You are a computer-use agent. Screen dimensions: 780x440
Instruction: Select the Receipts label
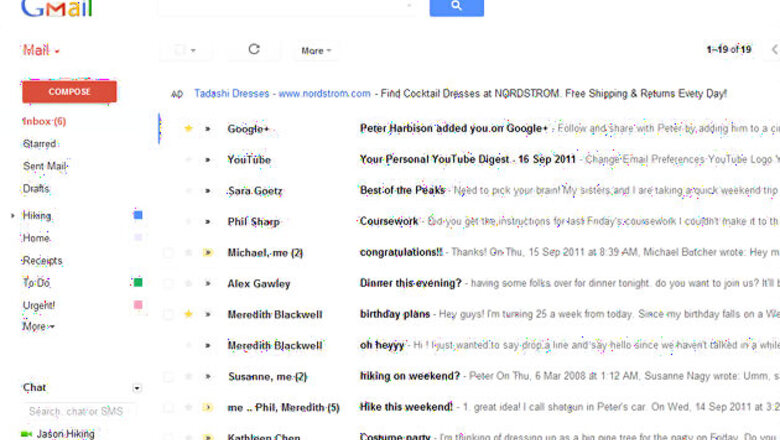click(x=42, y=261)
